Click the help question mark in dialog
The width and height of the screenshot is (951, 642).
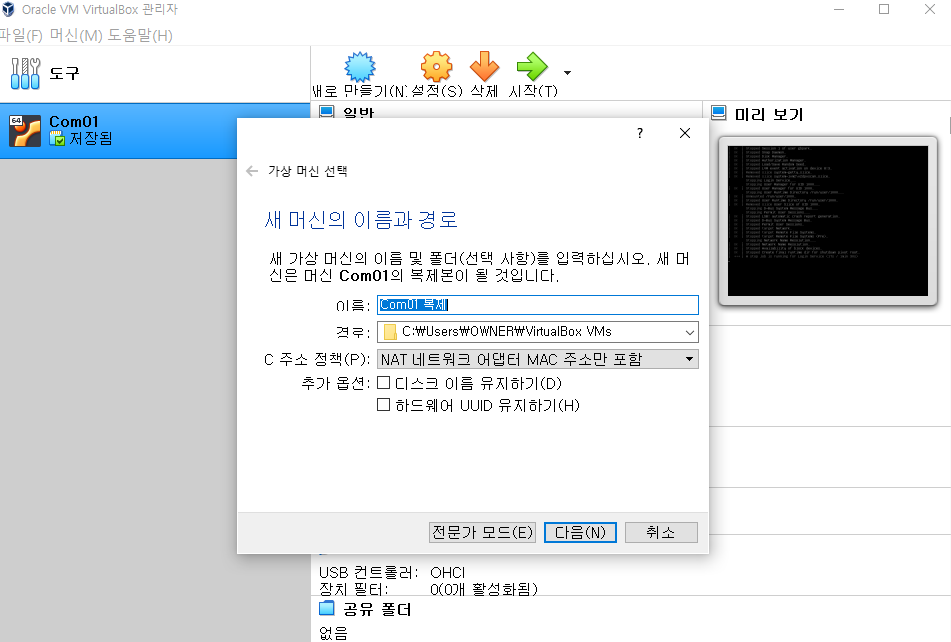click(640, 133)
